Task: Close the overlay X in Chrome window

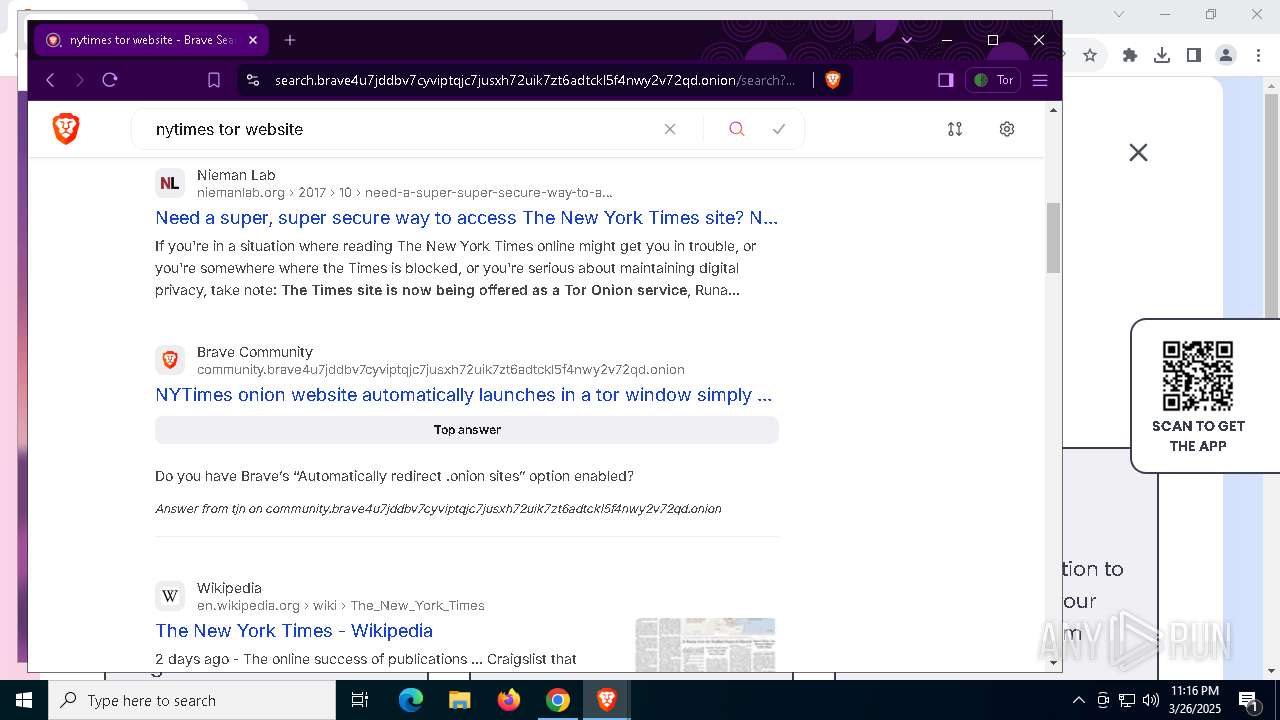Action: (1138, 153)
